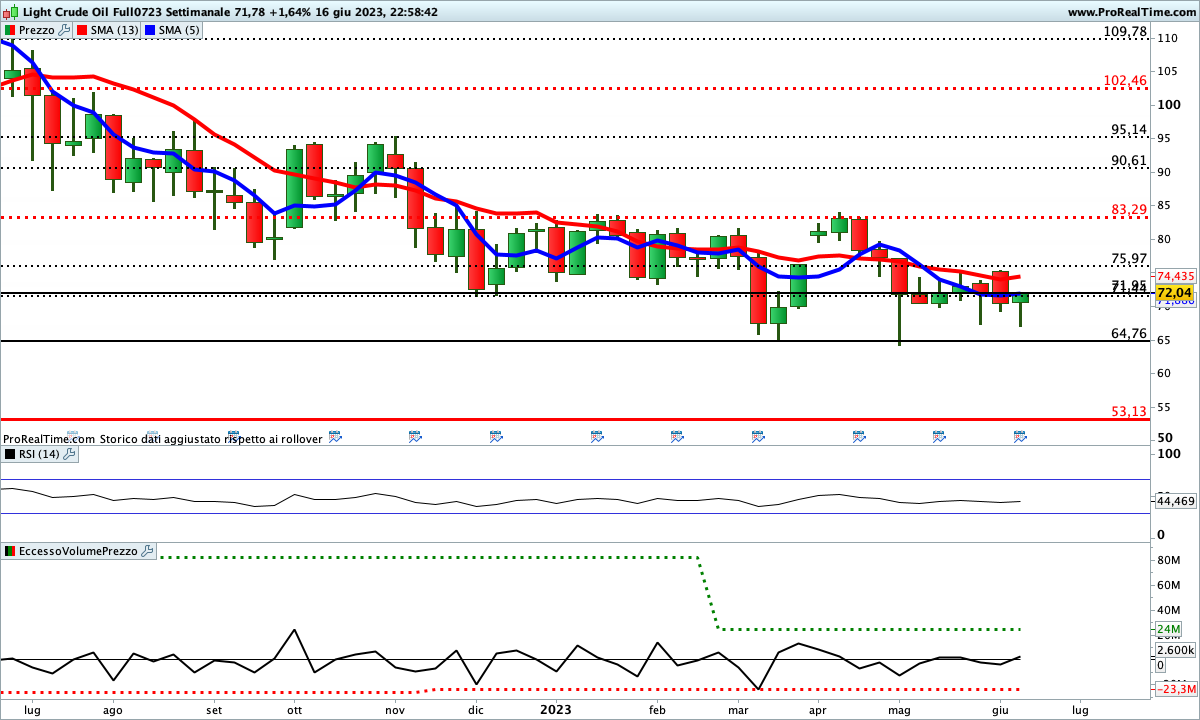The height and width of the screenshot is (720, 1200).
Task: Click the Light Crude Oil Full0723 title
Action: 92,12
